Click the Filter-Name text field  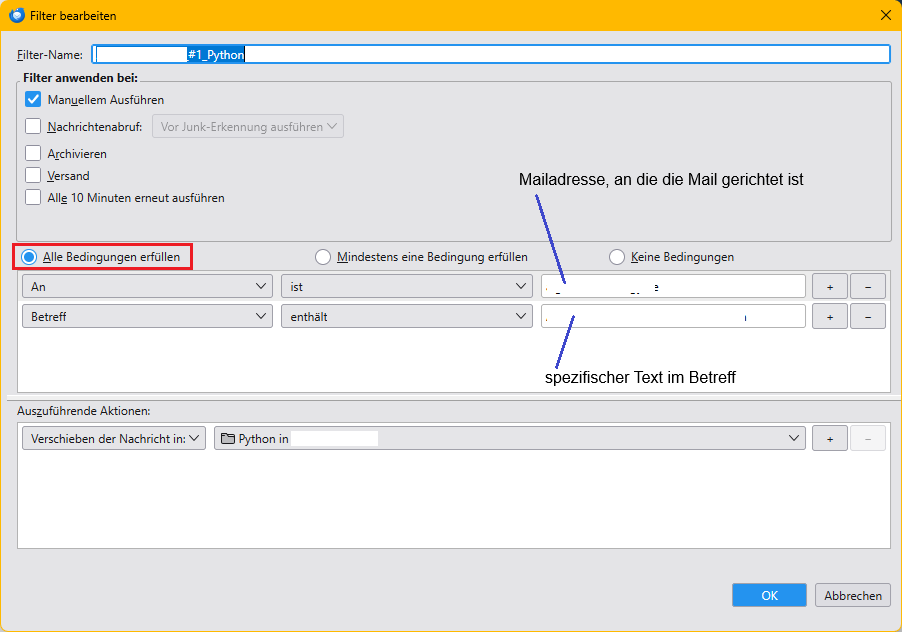491,55
